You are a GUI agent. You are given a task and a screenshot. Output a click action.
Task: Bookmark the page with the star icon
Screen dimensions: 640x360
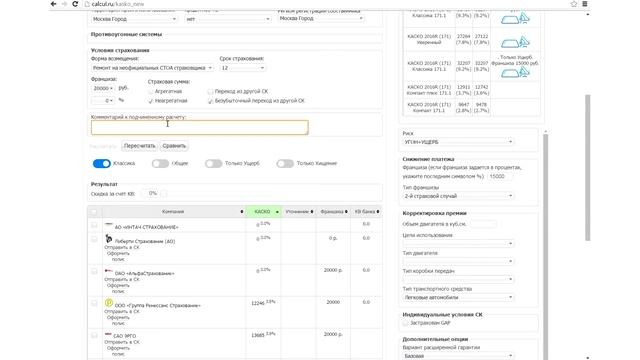click(x=574, y=4)
